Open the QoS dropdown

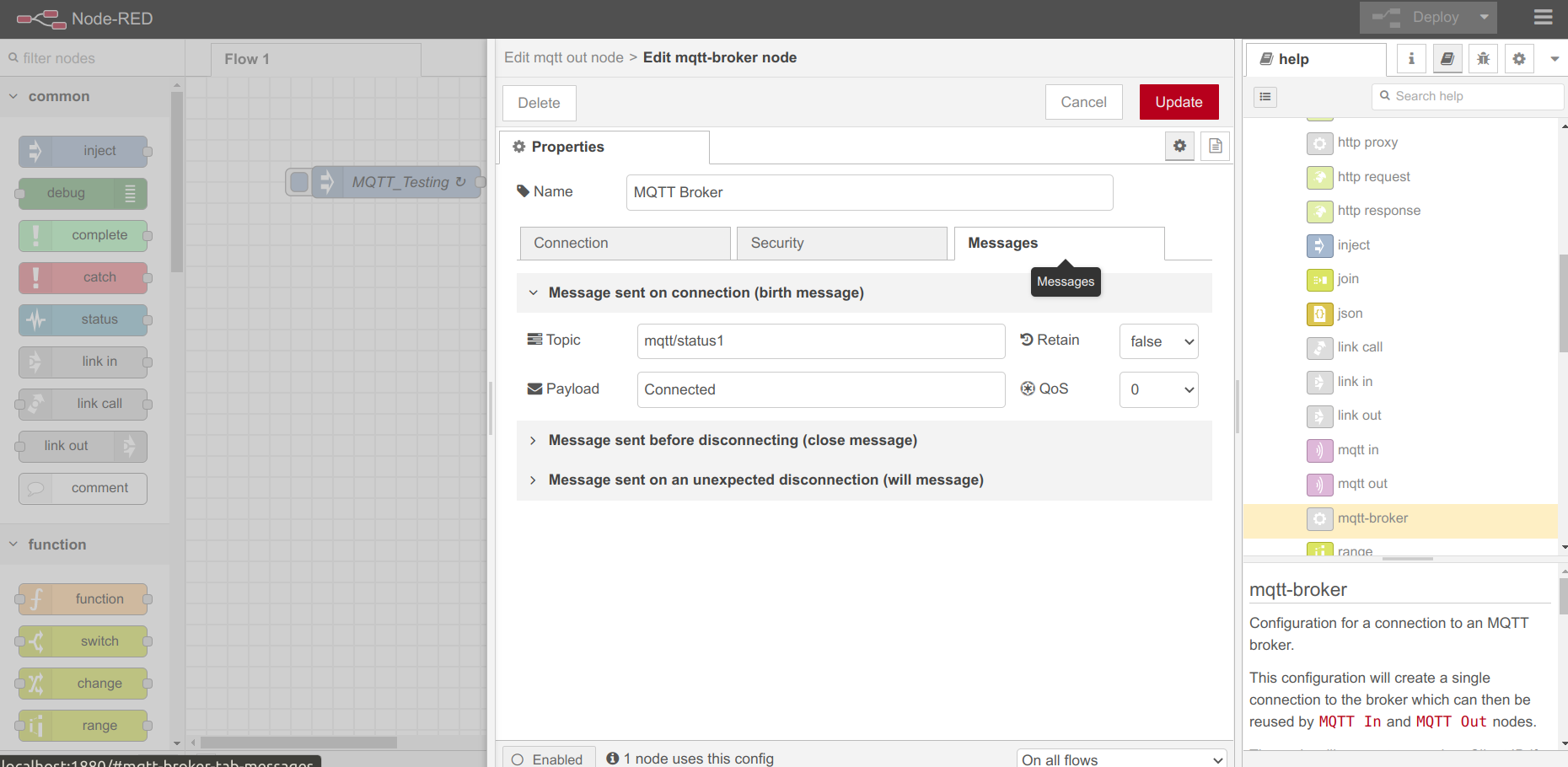(1158, 389)
